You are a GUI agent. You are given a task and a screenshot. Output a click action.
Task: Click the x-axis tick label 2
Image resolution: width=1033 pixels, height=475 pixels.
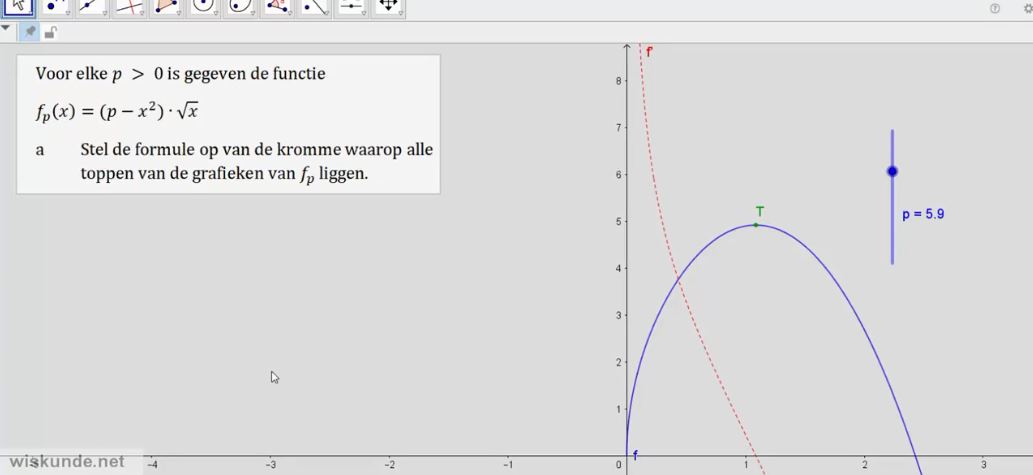(864, 464)
